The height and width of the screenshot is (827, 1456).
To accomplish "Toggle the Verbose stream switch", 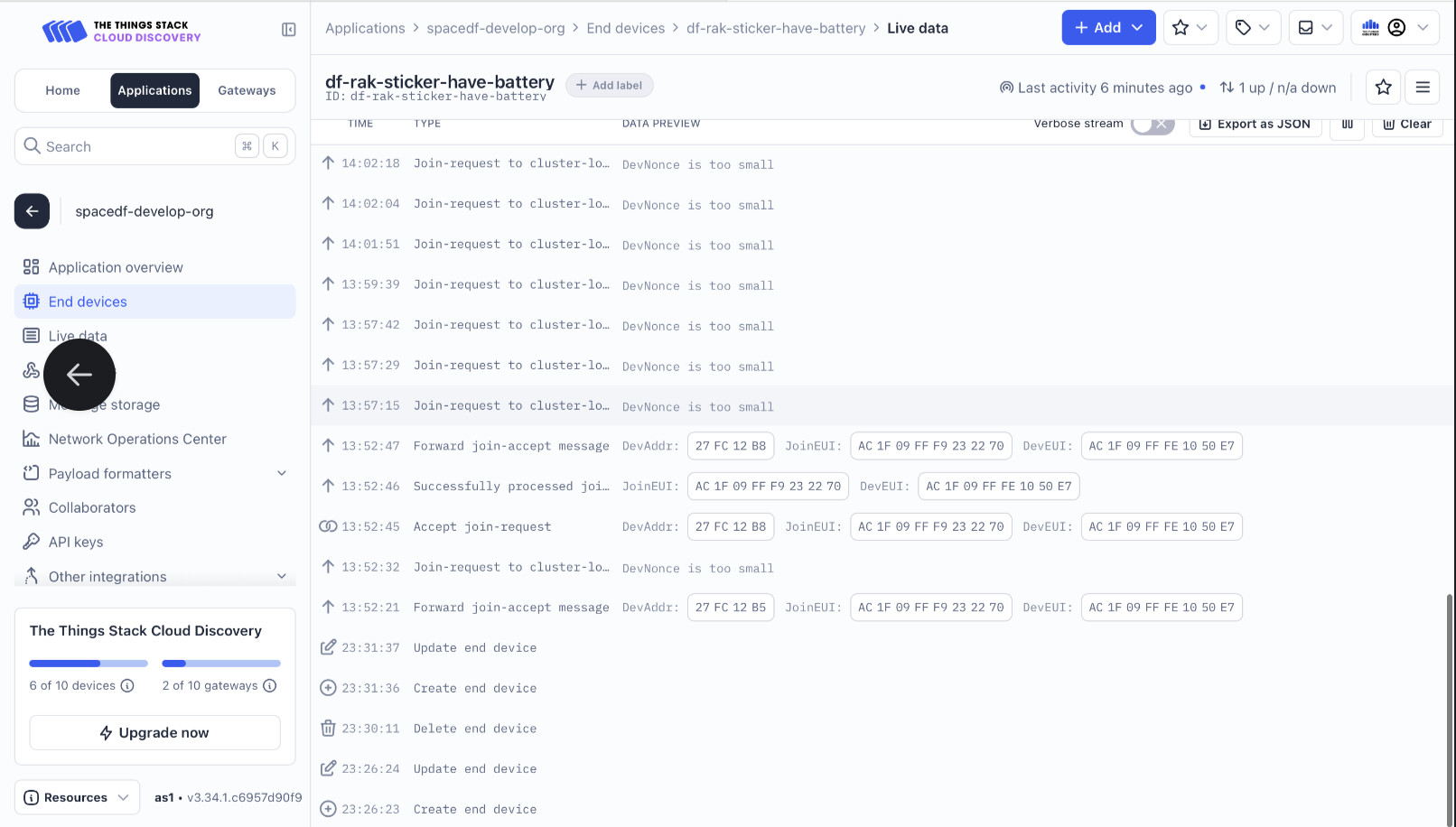I will pos(1153,125).
